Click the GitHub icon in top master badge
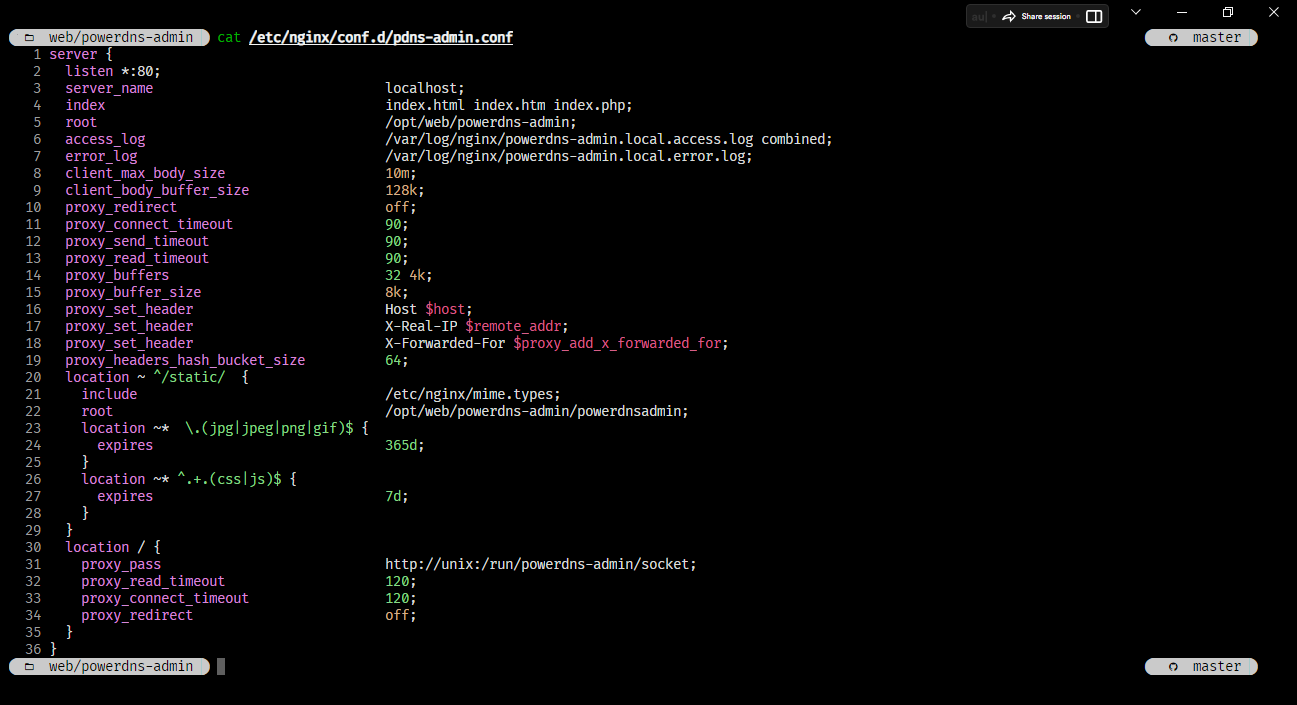 pyautogui.click(x=1175, y=38)
